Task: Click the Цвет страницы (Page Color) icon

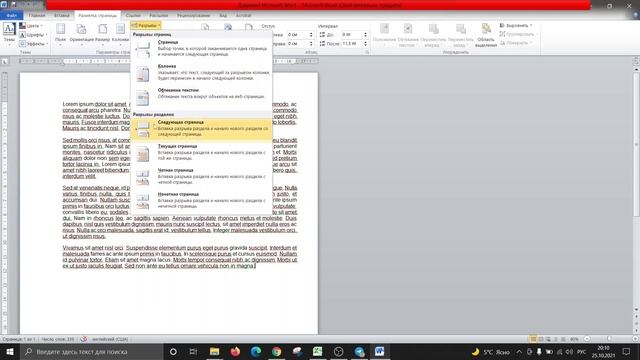Action: 228,27
